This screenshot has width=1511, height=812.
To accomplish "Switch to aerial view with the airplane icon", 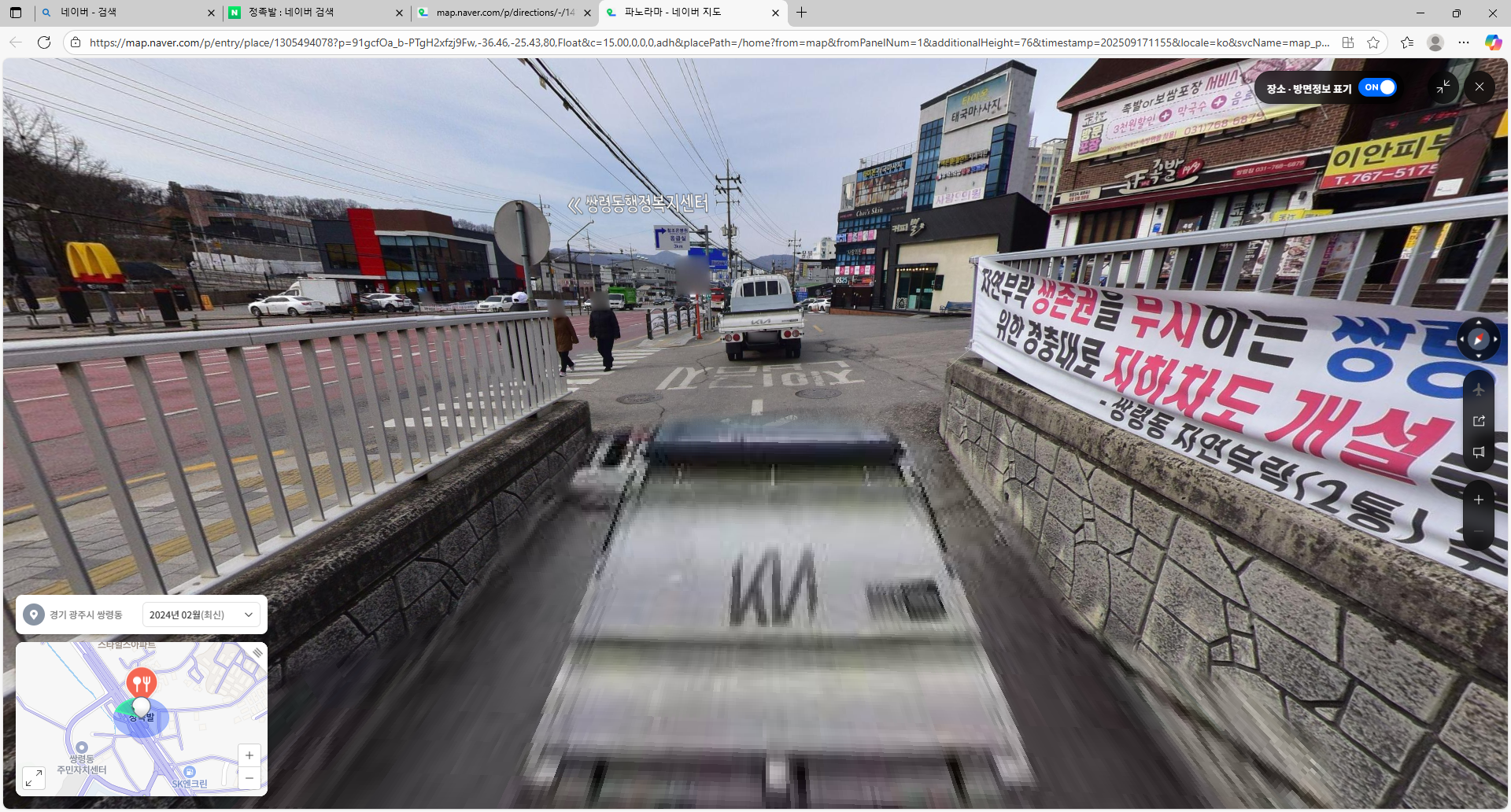I will (1478, 389).
